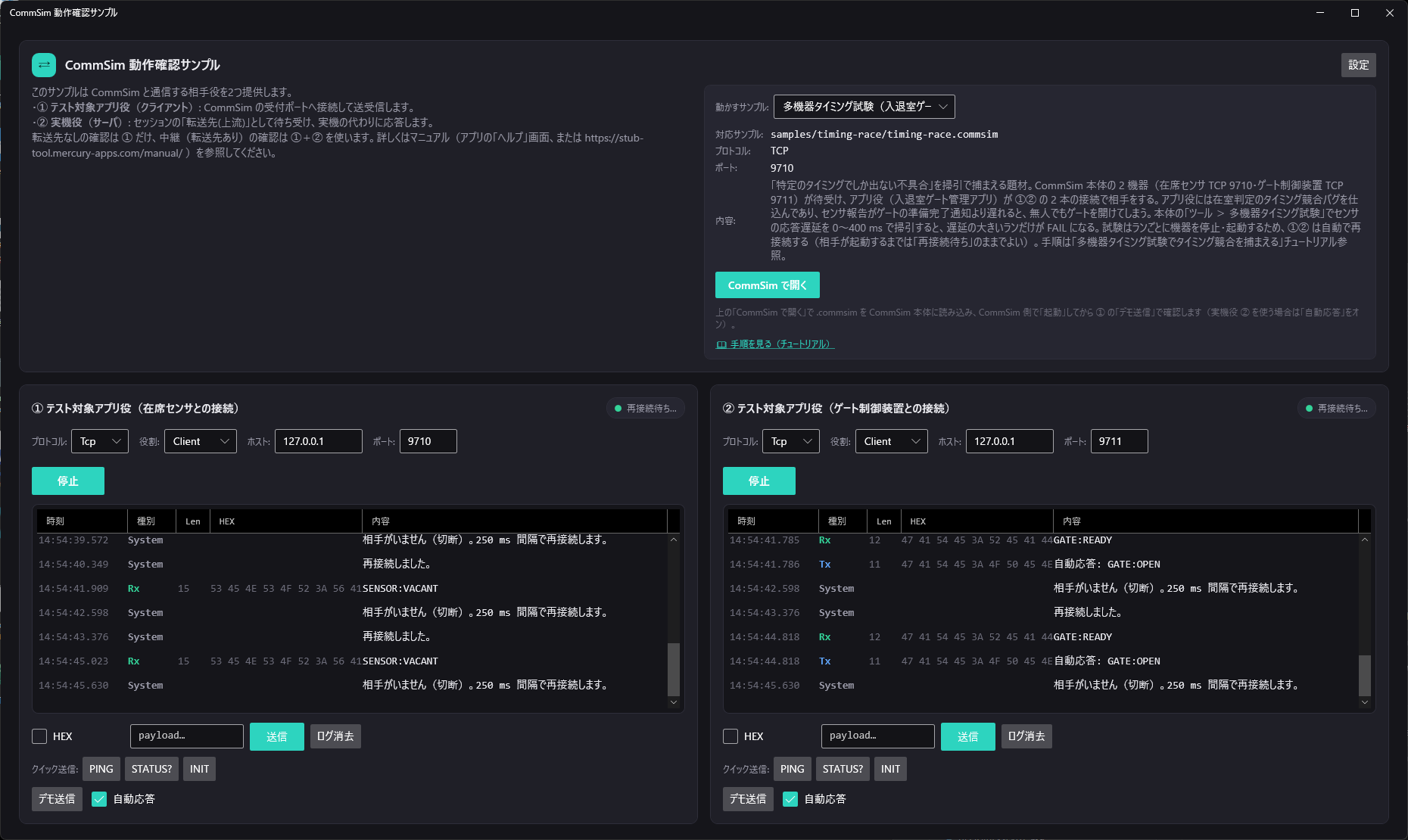Screen dimensions: 1408x840
Task: Click 送信 send button in panel ②
Action: 968,736
